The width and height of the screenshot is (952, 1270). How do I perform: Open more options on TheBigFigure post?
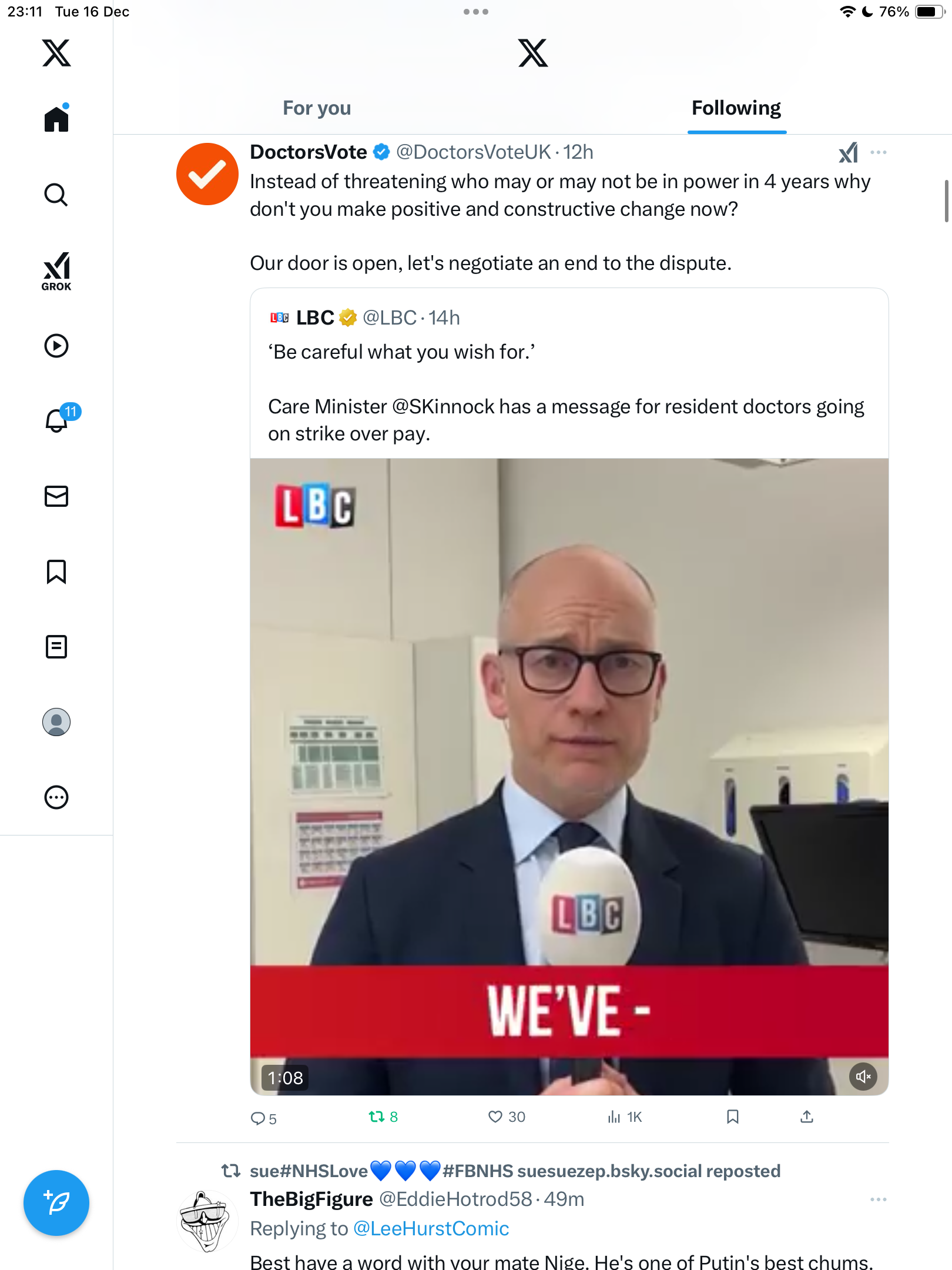click(x=879, y=1199)
